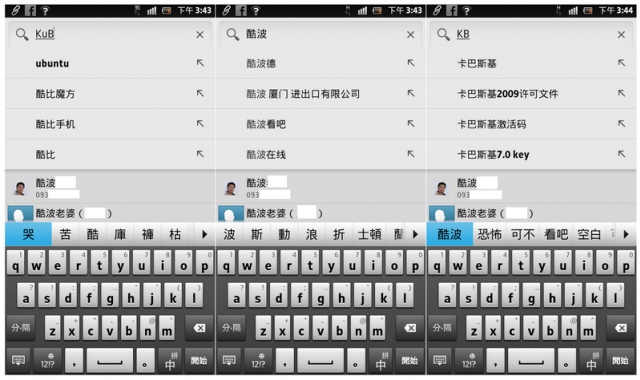
Task: Hide keyboard icon on 酷波 screen
Action: (x=229, y=360)
